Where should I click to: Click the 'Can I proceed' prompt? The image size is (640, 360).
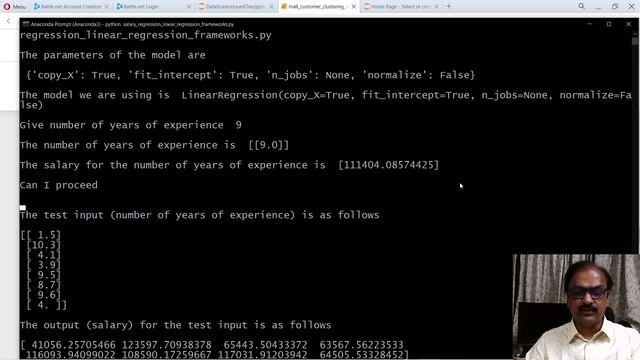pos(59,185)
